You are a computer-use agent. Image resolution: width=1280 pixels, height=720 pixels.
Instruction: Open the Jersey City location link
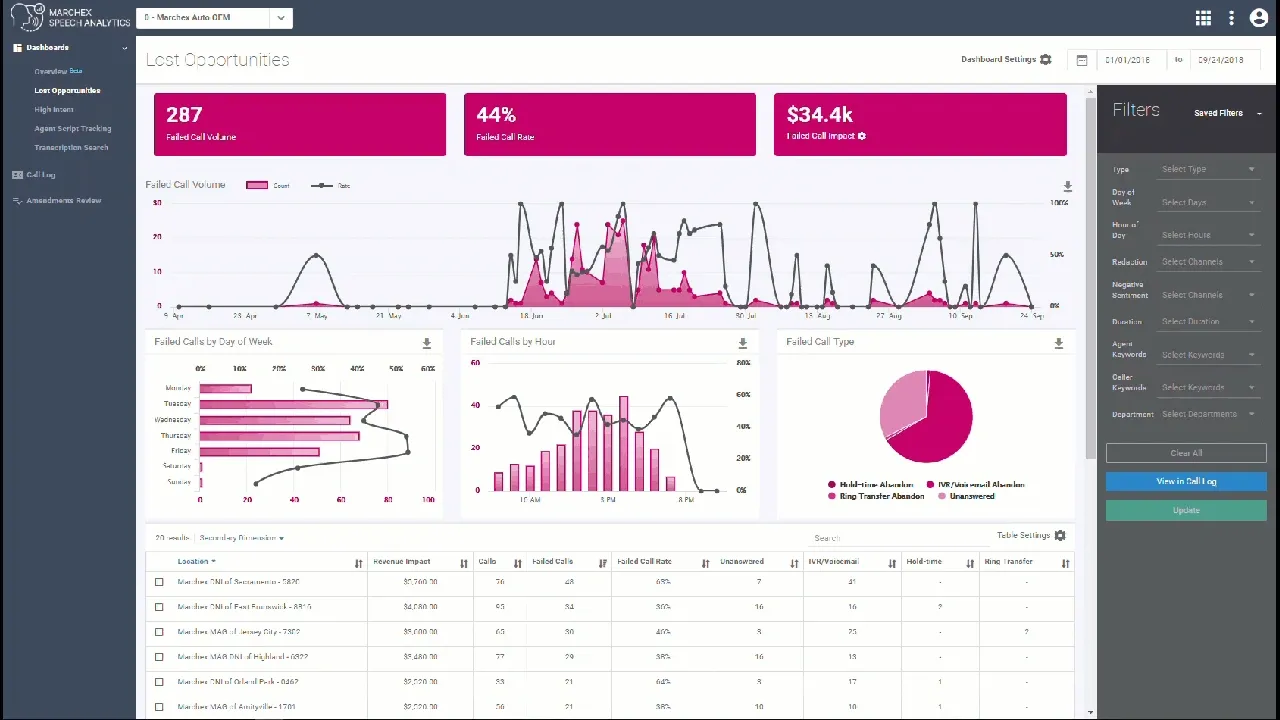click(238, 632)
